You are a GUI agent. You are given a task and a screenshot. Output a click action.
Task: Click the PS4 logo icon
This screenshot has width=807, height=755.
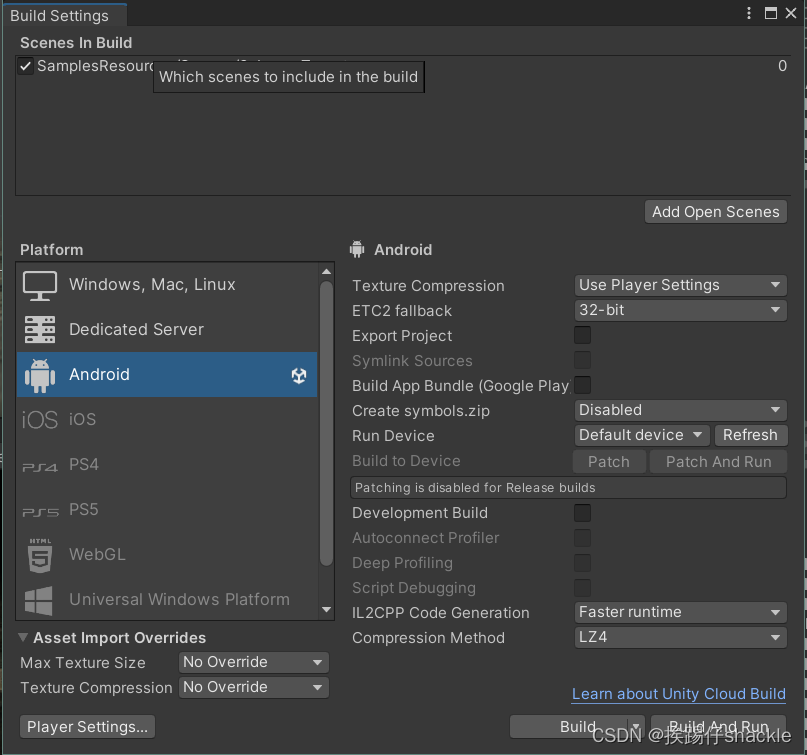pos(40,467)
